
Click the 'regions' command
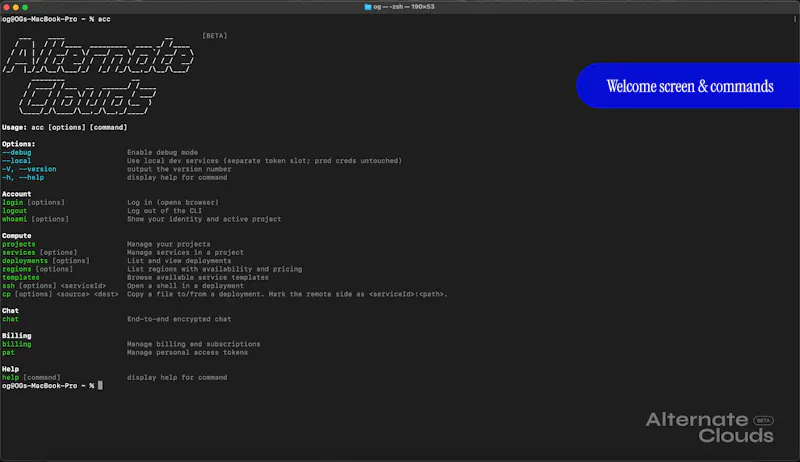[x=16, y=269]
